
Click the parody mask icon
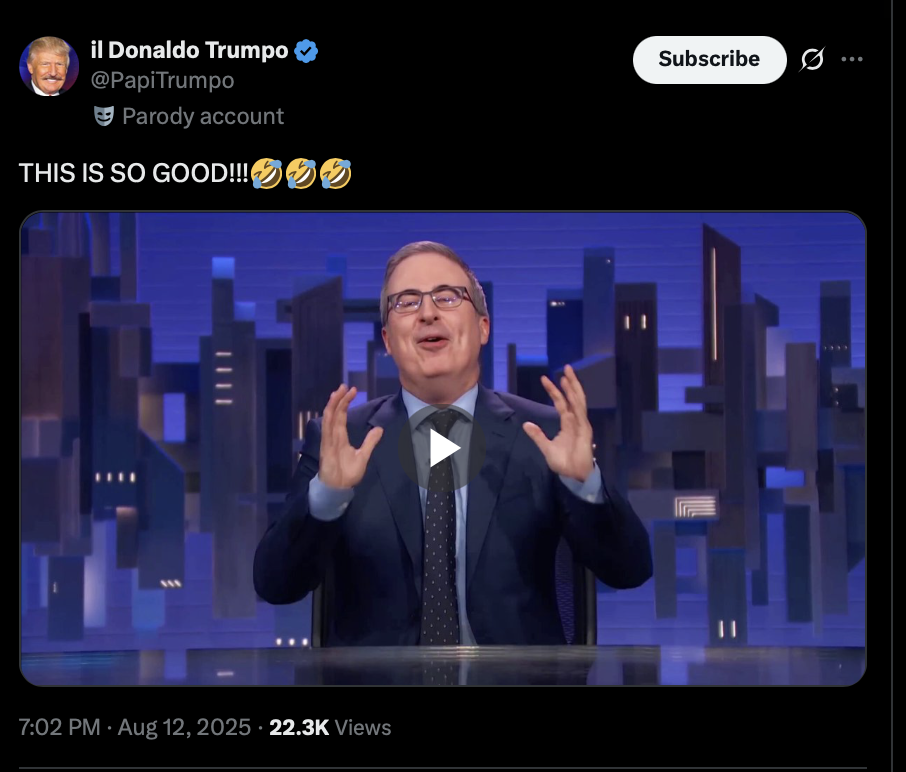104,116
